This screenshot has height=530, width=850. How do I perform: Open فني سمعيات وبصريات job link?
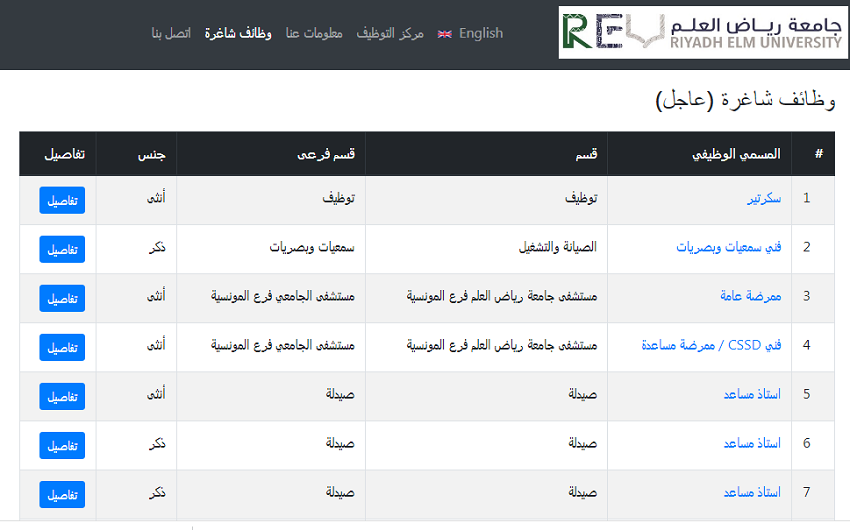click(x=729, y=247)
